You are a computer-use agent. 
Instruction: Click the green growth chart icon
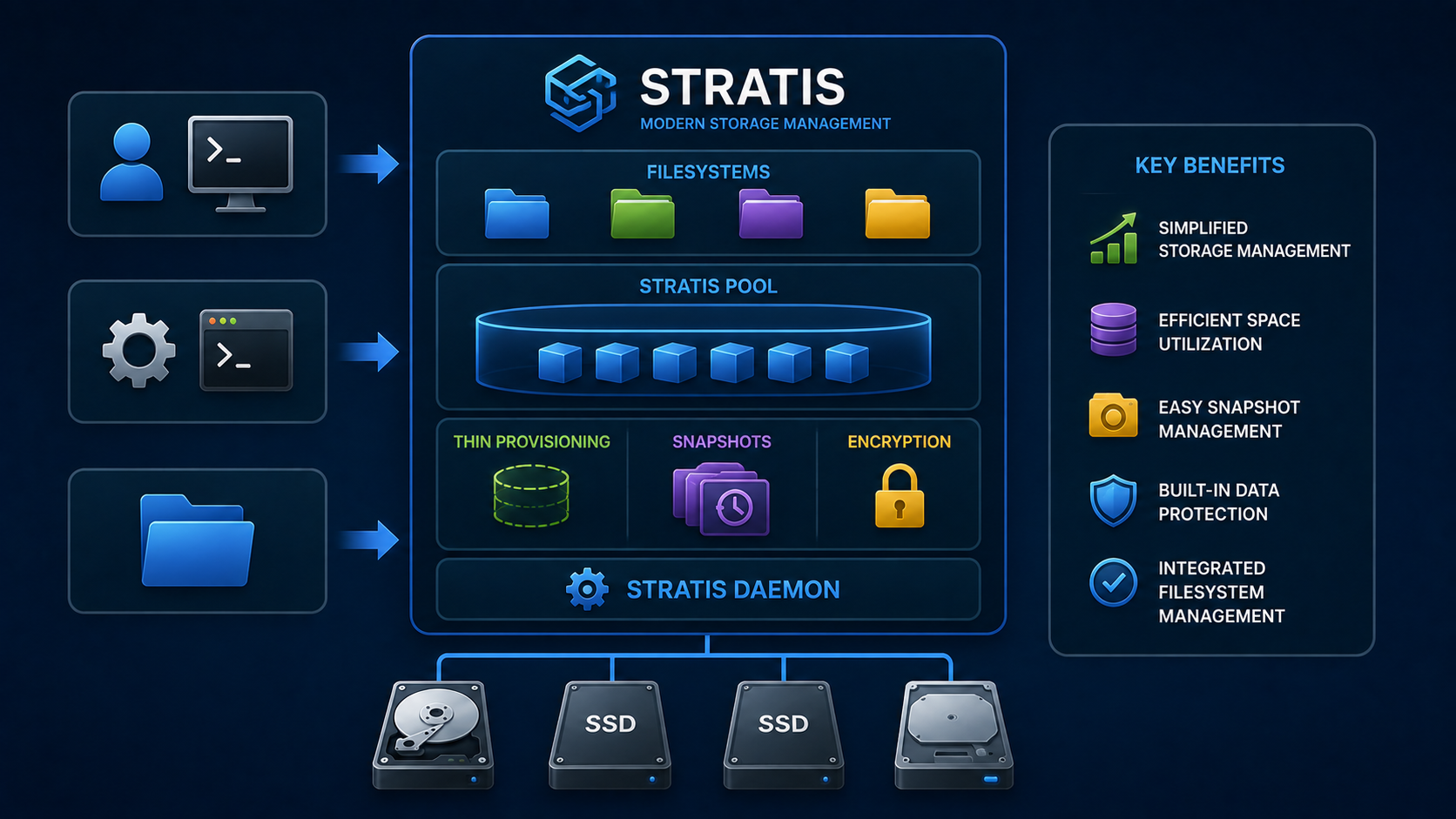point(1114,238)
